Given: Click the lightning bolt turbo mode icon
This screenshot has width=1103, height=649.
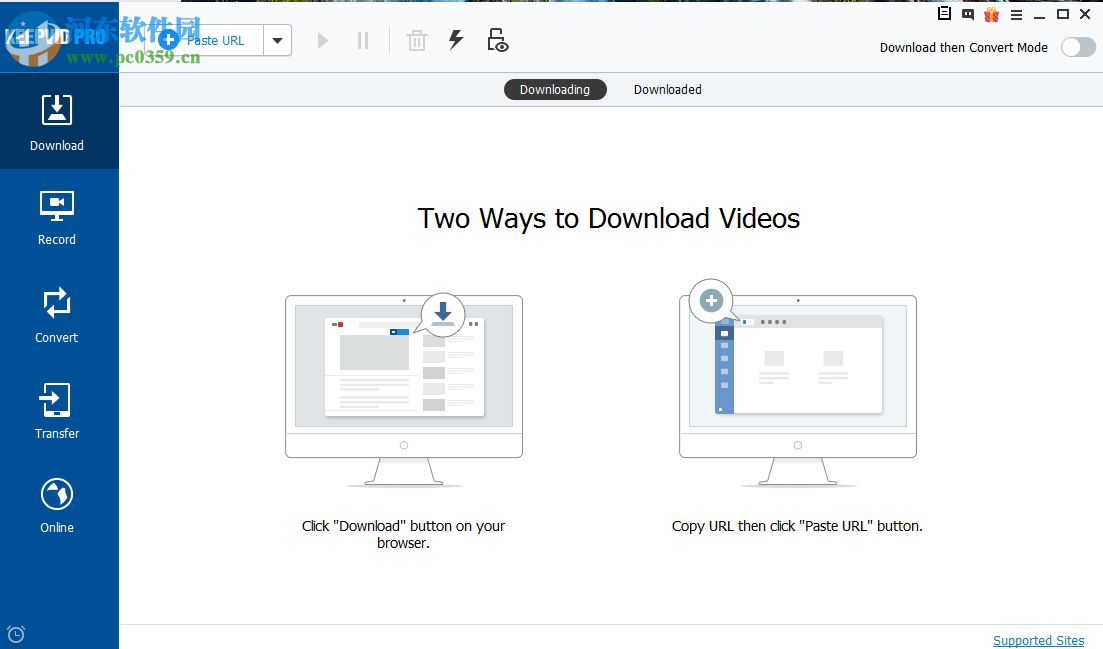Looking at the screenshot, I should pyautogui.click(x=456, y=40).
